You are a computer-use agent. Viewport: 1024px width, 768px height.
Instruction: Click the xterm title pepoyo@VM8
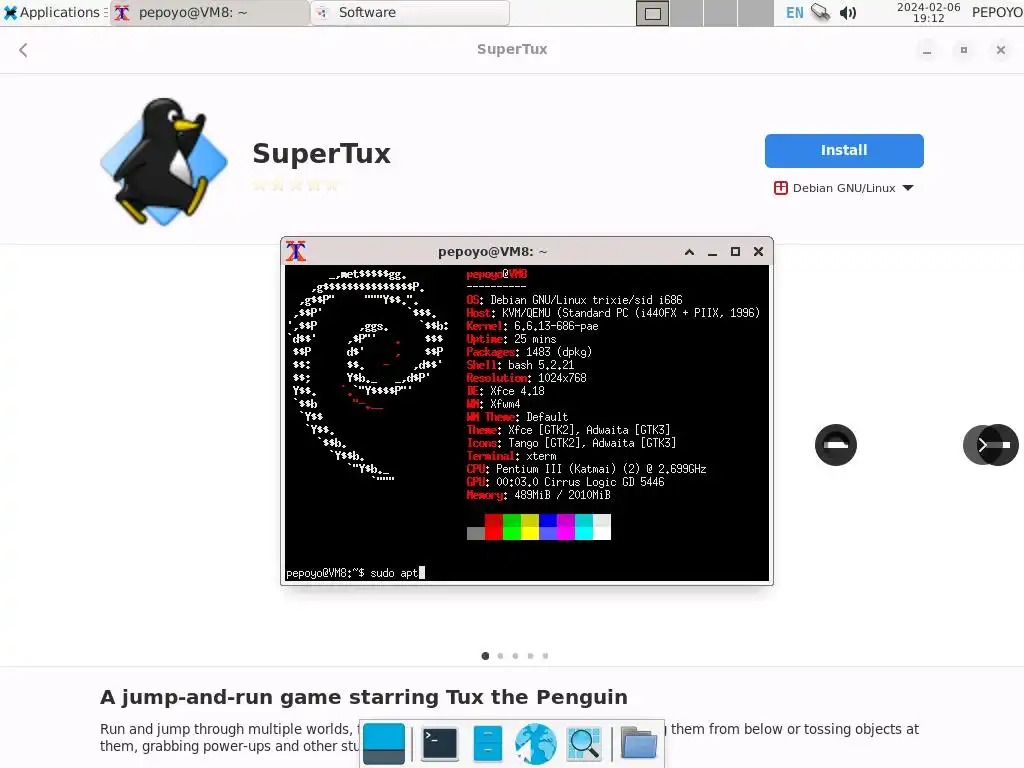click(492, 251)
